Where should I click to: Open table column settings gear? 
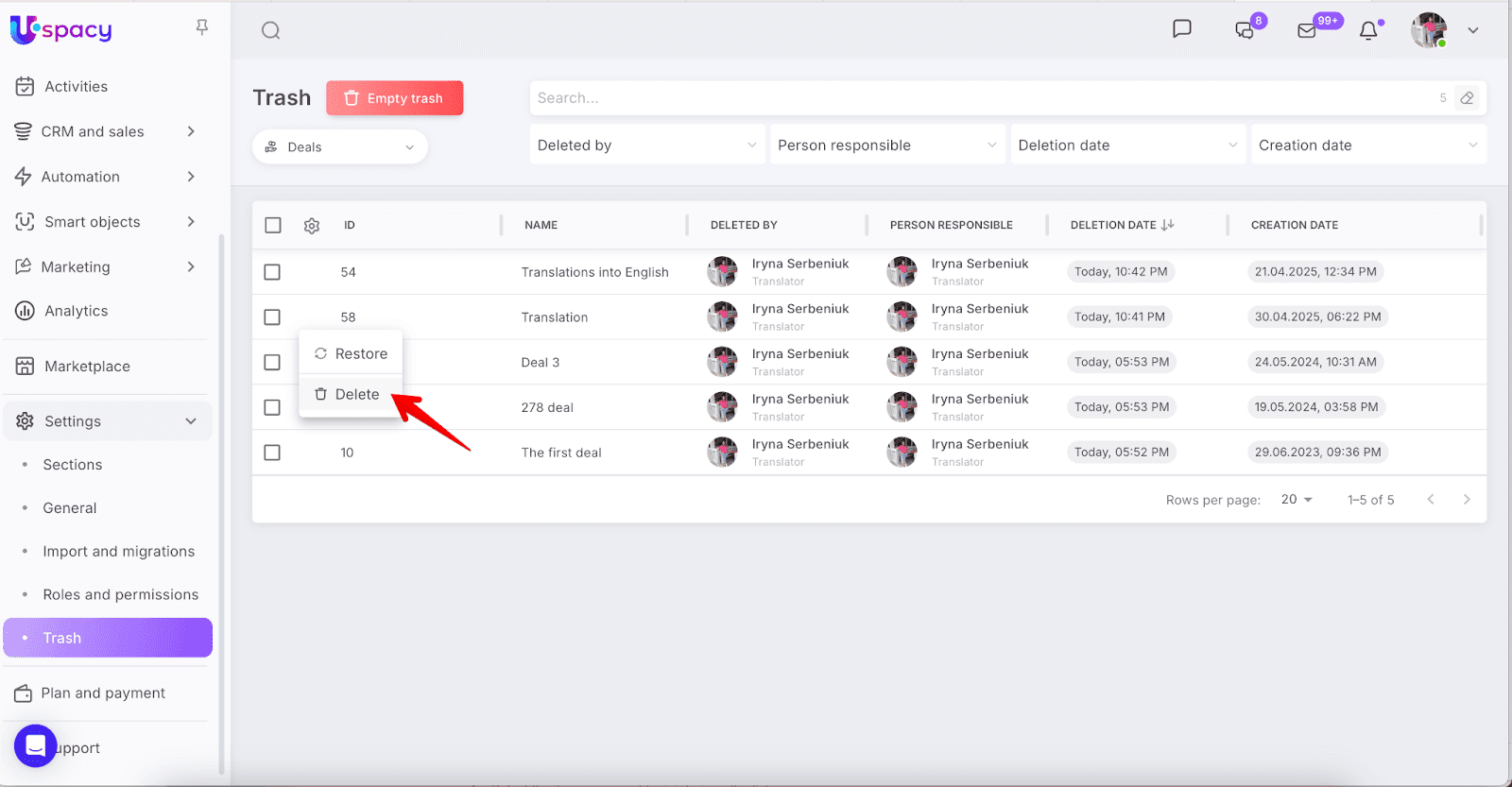pos(312,226)
